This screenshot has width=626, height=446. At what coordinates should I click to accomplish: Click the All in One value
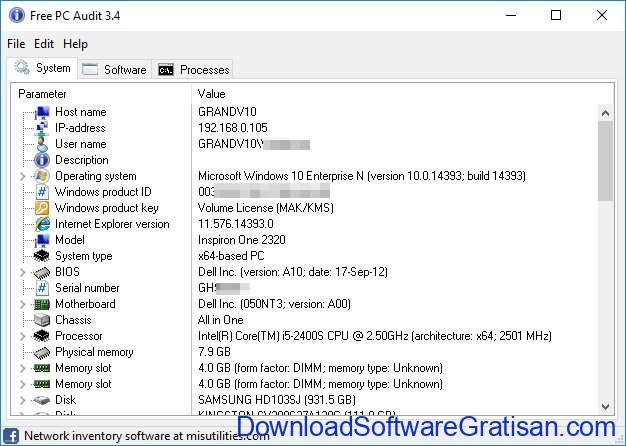220,320
